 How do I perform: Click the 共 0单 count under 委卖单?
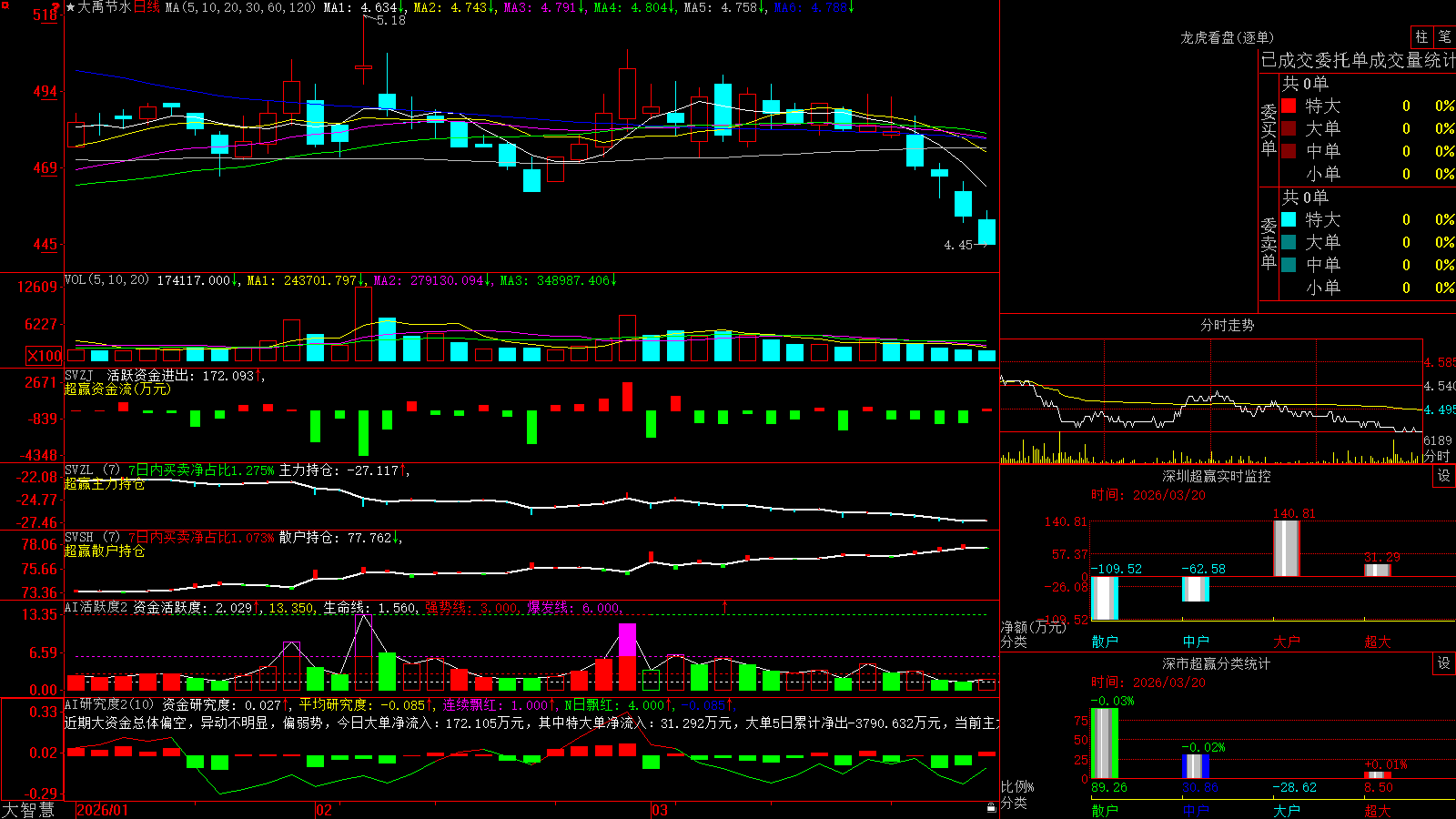pyautogui.click(x=1305, y=197)
